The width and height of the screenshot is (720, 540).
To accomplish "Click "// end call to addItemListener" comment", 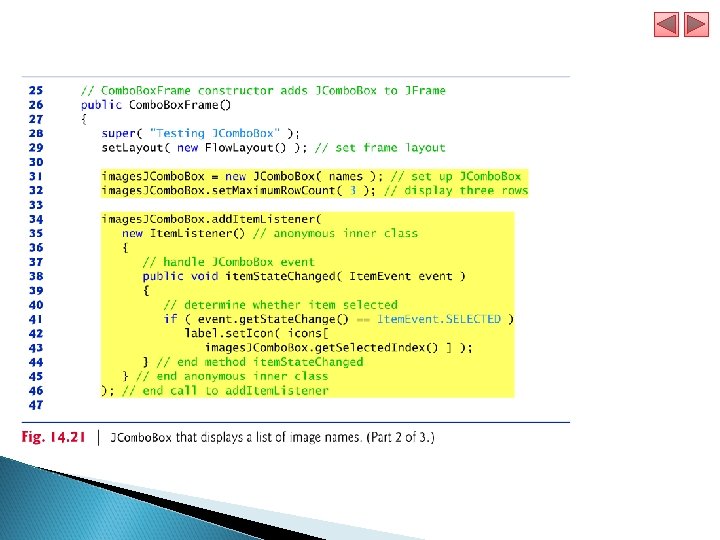I will coord(225,391).
